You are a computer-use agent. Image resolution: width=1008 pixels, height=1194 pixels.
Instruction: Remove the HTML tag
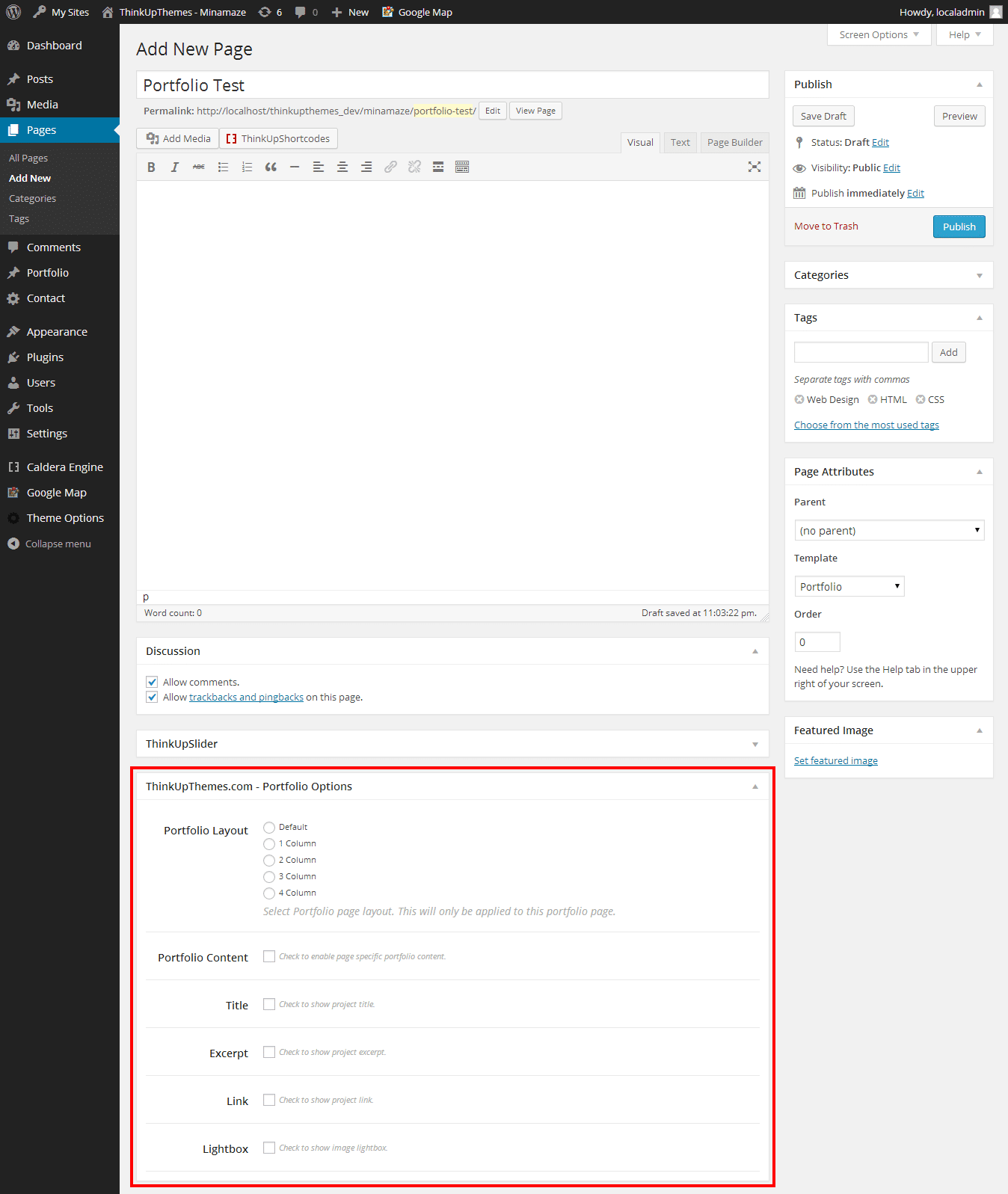[x=873, y=399]
